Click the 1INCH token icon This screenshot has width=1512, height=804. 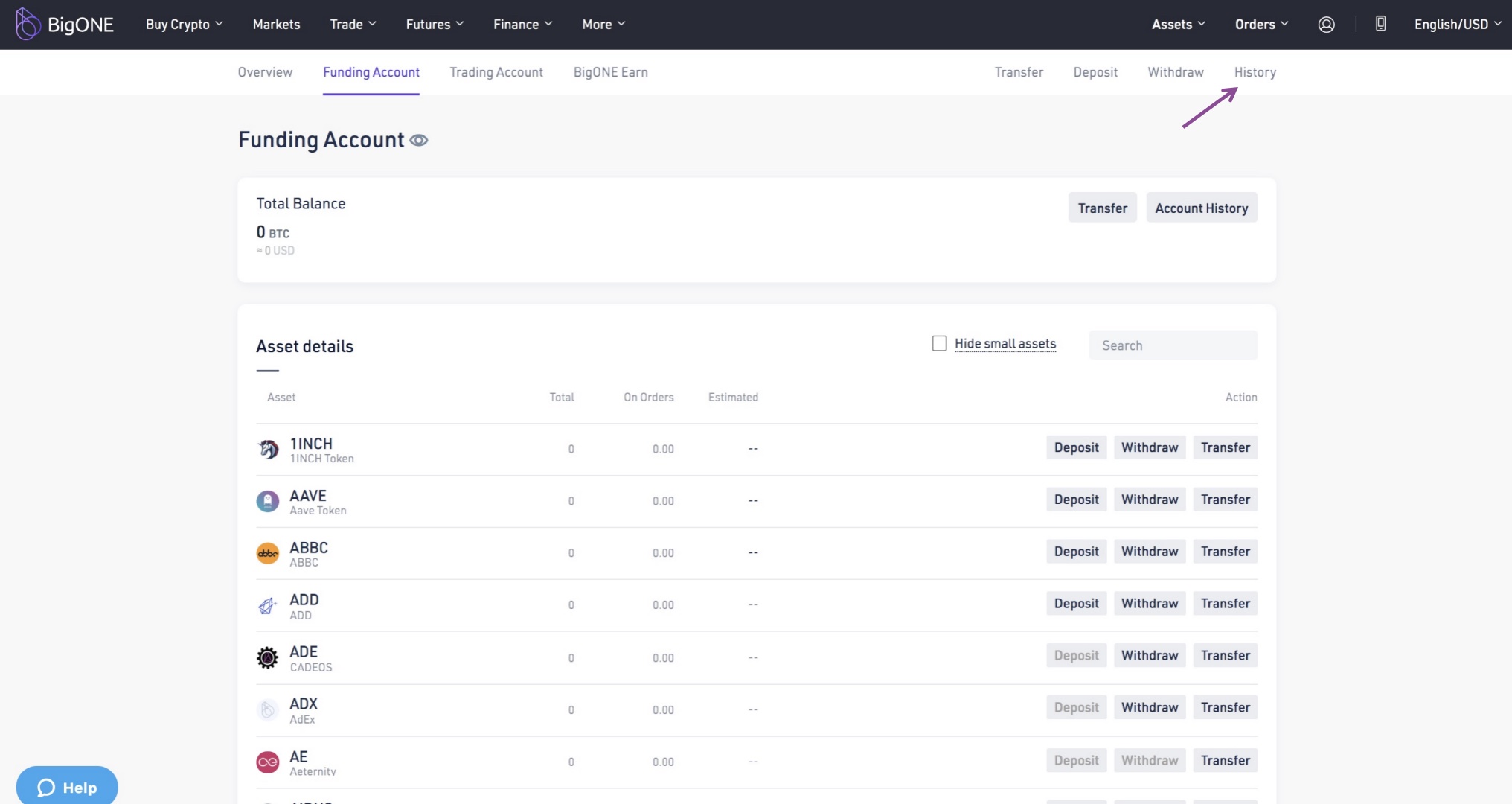pyautogui.click(x=268, y=449)
